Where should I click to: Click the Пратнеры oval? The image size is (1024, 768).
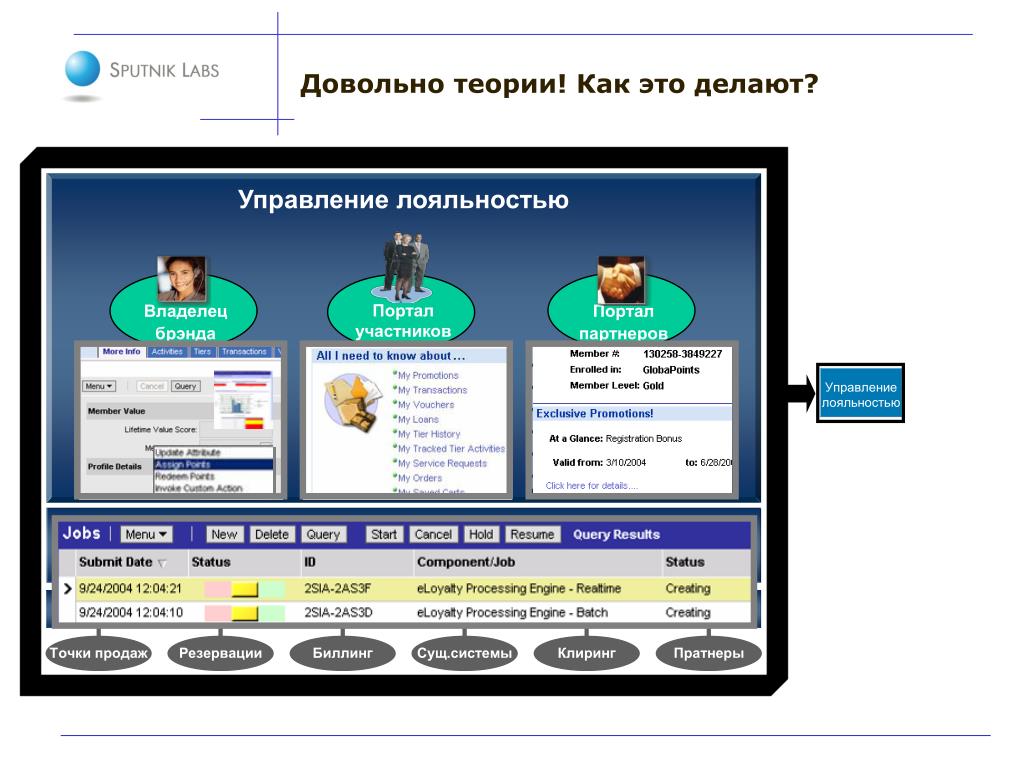point(709,653)
